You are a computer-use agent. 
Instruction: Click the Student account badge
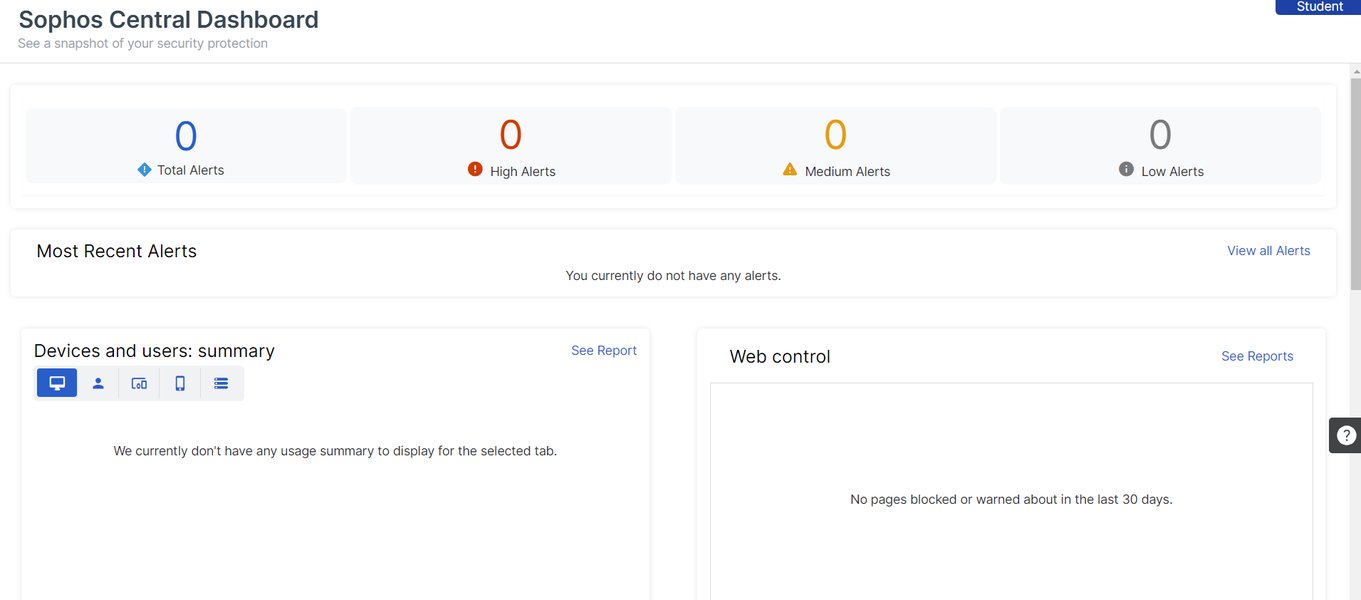(x=1318, y=6)
